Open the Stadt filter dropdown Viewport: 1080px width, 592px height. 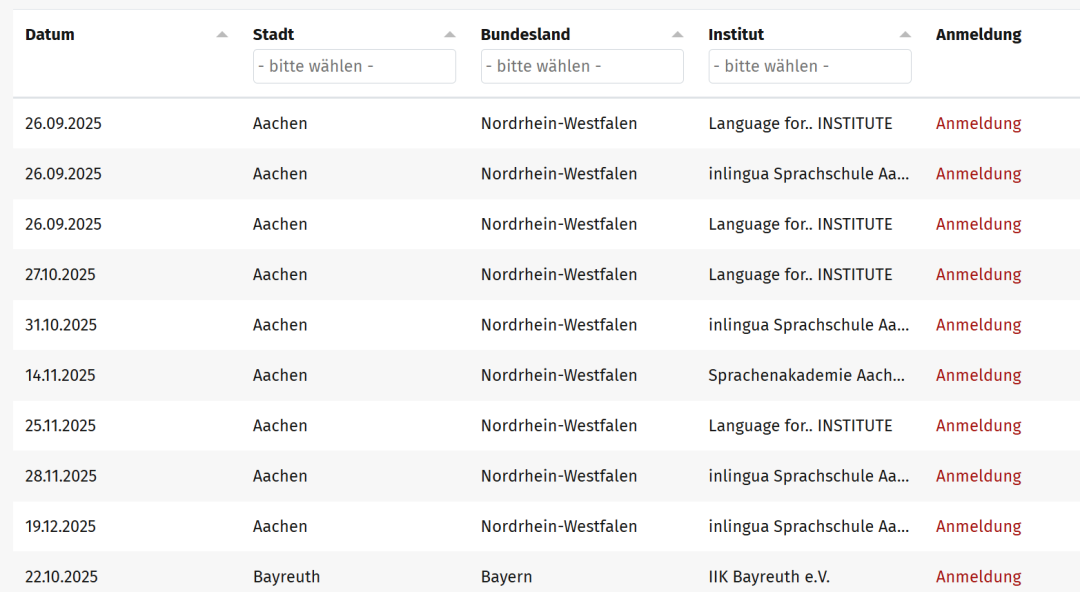coord(354,66)
